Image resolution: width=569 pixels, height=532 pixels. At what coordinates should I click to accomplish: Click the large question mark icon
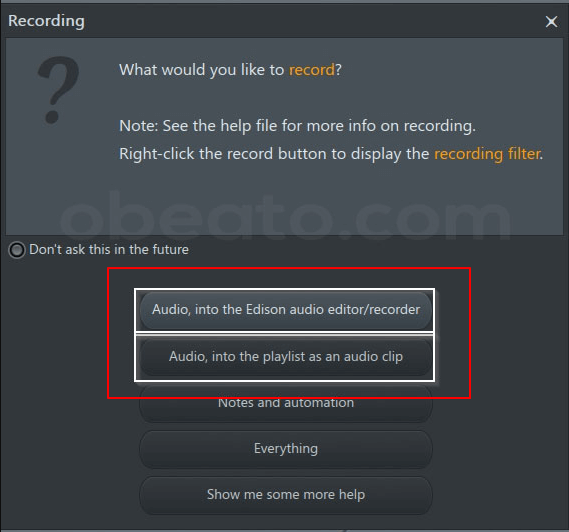(x=58, y=90)
